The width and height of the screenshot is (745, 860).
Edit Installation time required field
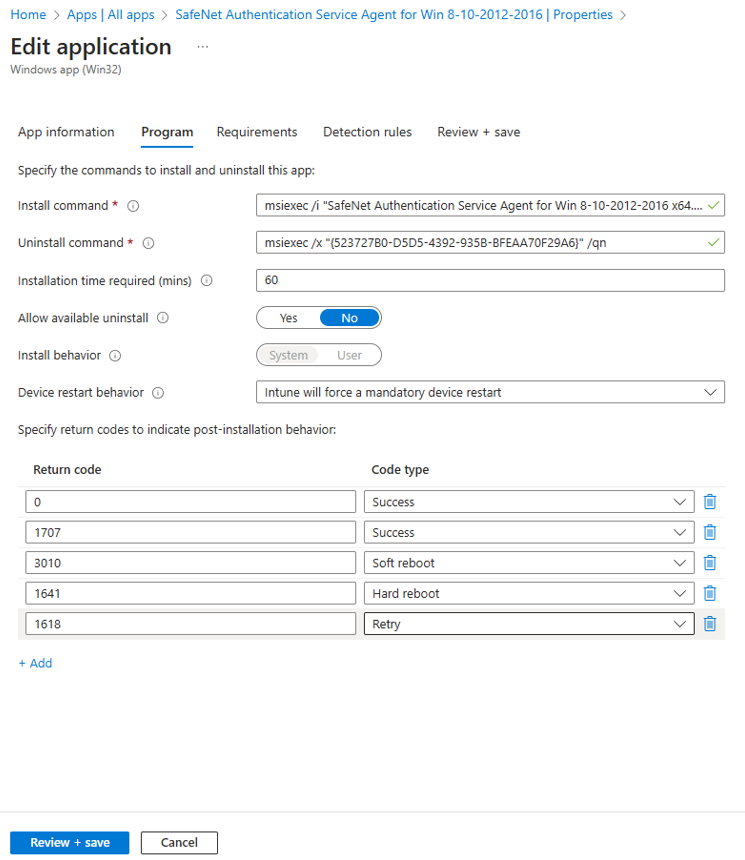pyautogui.click(x=490, y=280)
